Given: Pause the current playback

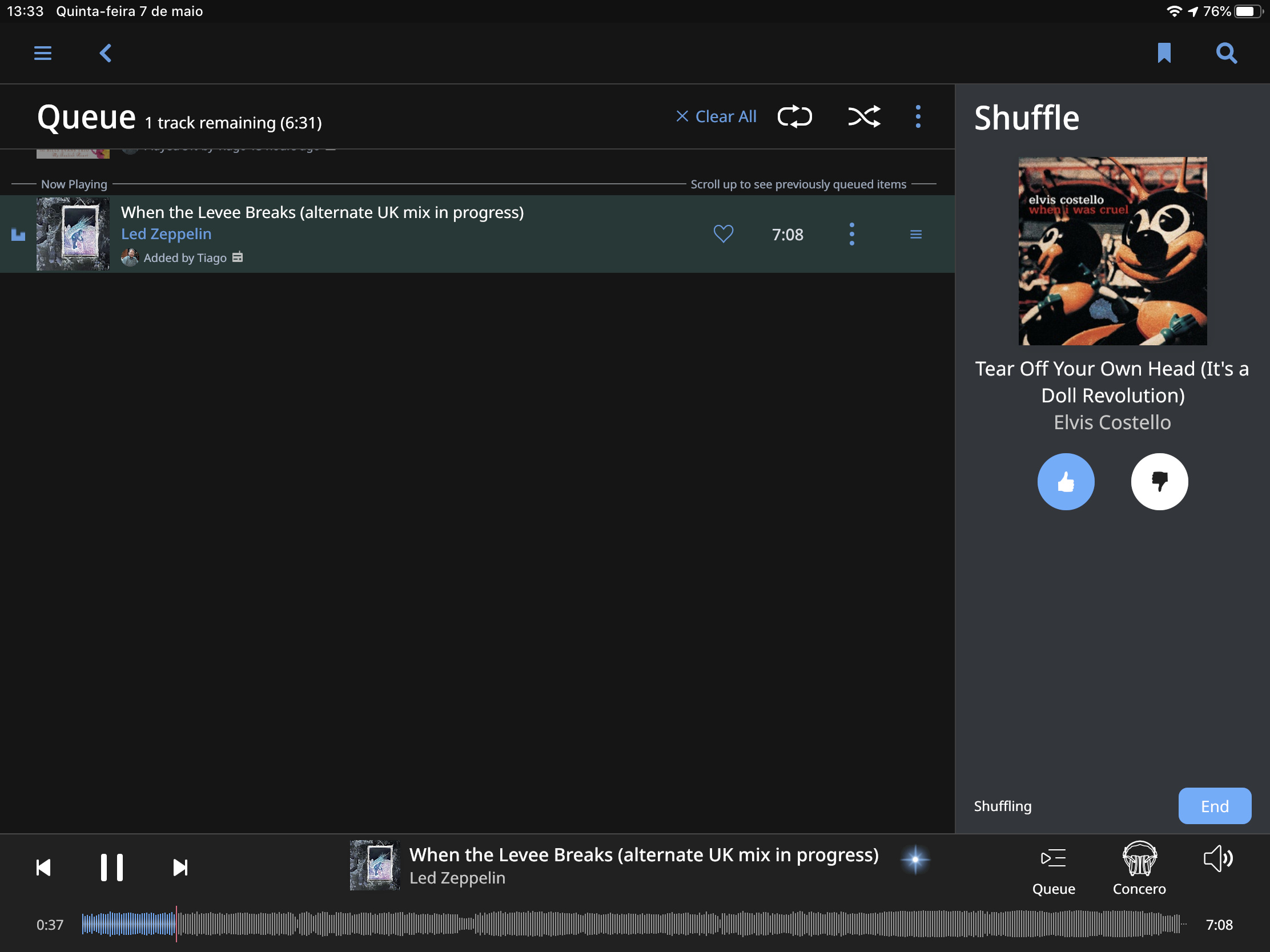Looking at the screenshot, I should point(111,867).
